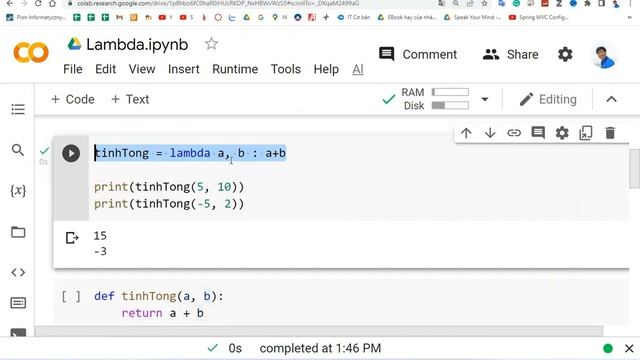Open the Editing mode selector
This screenshot has height=360, width=640.
coord(548,99)
